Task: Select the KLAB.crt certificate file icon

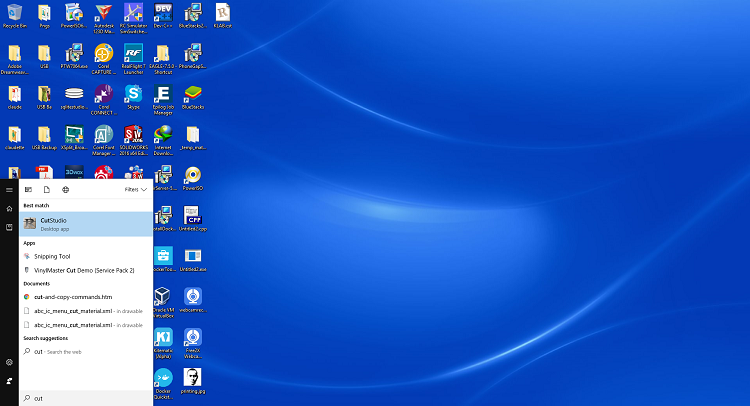Action: pyautogui.click(x=222, y=16)
